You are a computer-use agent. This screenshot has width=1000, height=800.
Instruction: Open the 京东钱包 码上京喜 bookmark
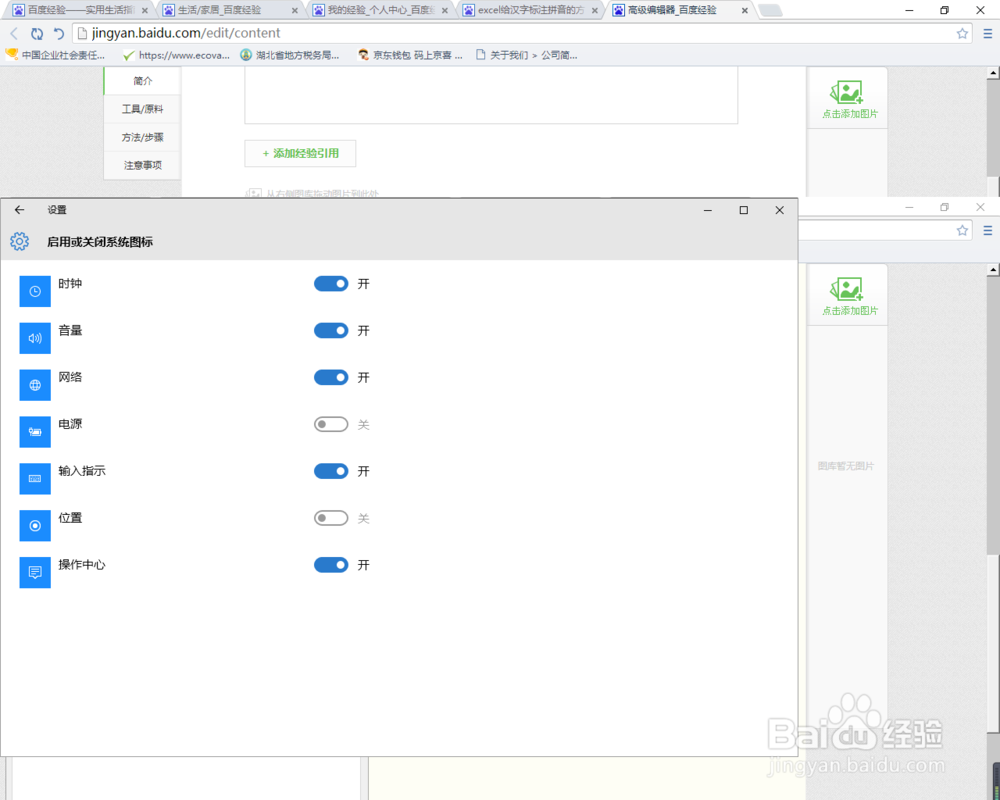(411, 55)
